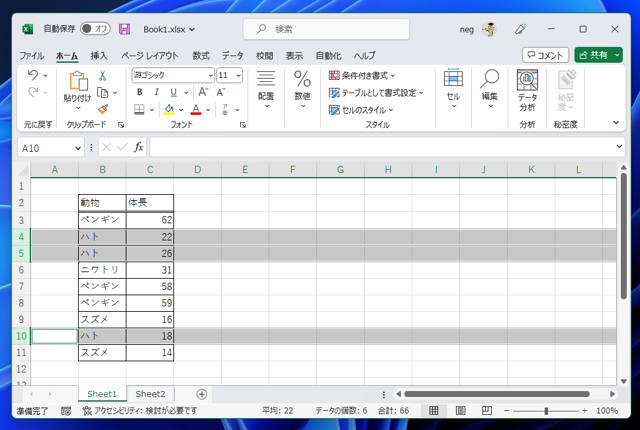The width and height of the screenshot is (640, 430).
Task: Click the red font color A icon
Action: 196,109
